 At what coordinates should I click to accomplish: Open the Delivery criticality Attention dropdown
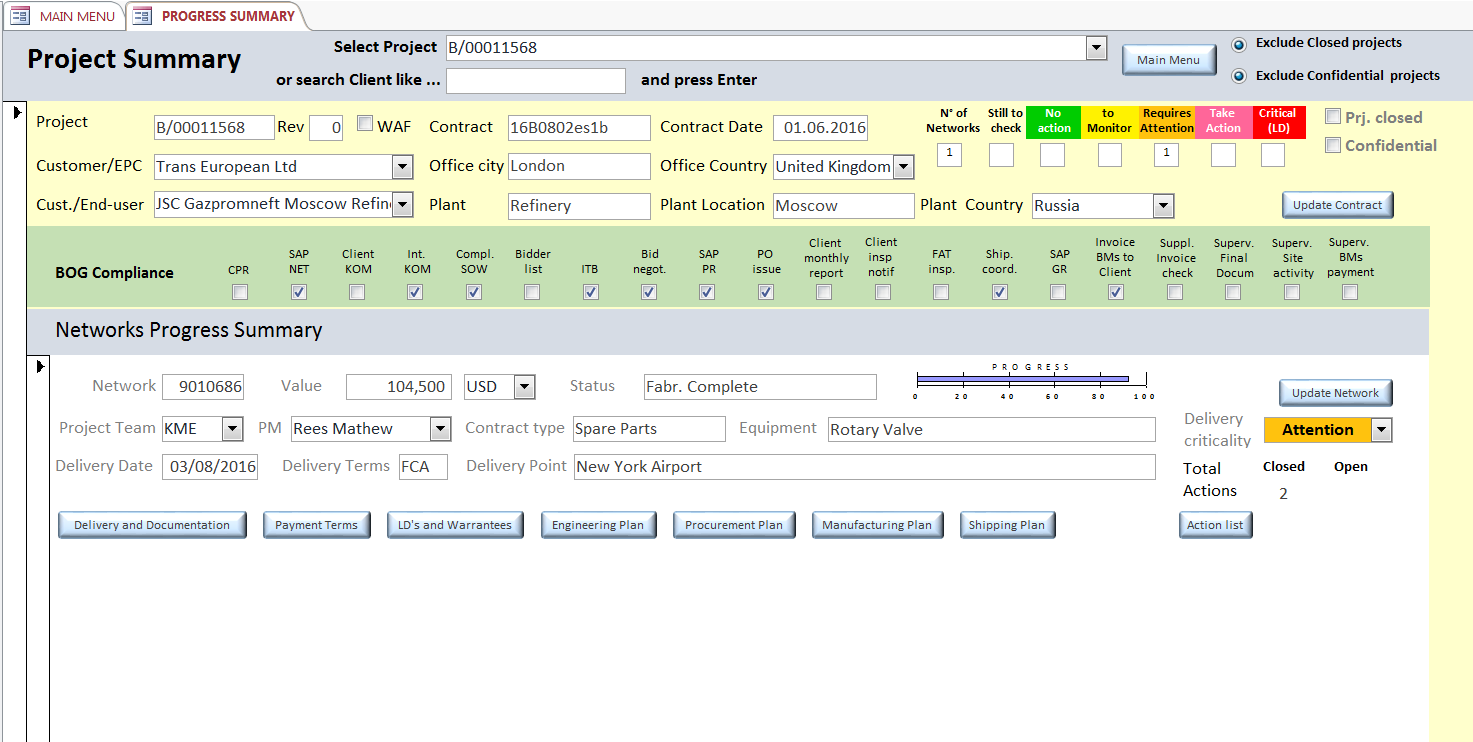(1381, 430)
